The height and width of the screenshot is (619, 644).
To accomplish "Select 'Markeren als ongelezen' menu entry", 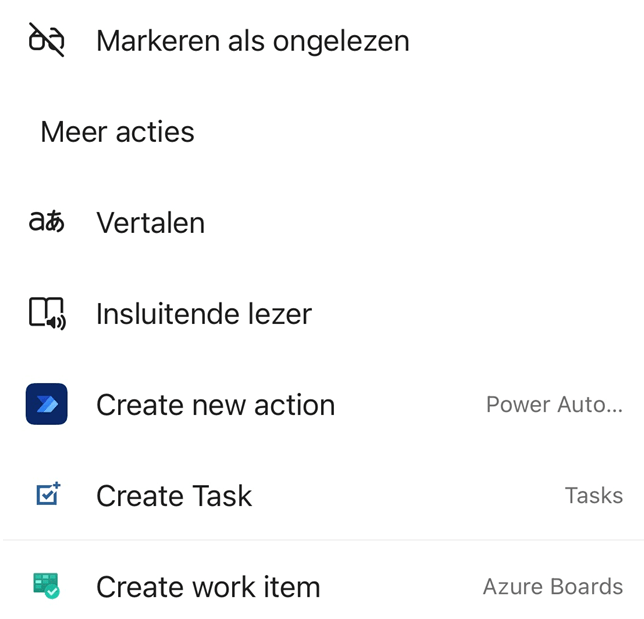I will (x=252, y=41).
